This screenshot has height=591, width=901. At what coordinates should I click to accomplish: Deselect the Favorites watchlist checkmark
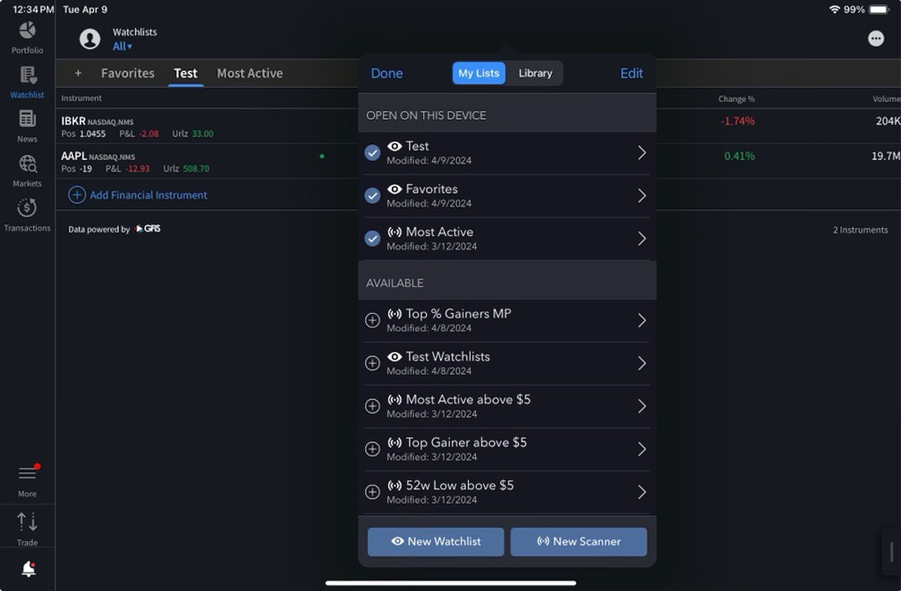(x=372, y=194)
